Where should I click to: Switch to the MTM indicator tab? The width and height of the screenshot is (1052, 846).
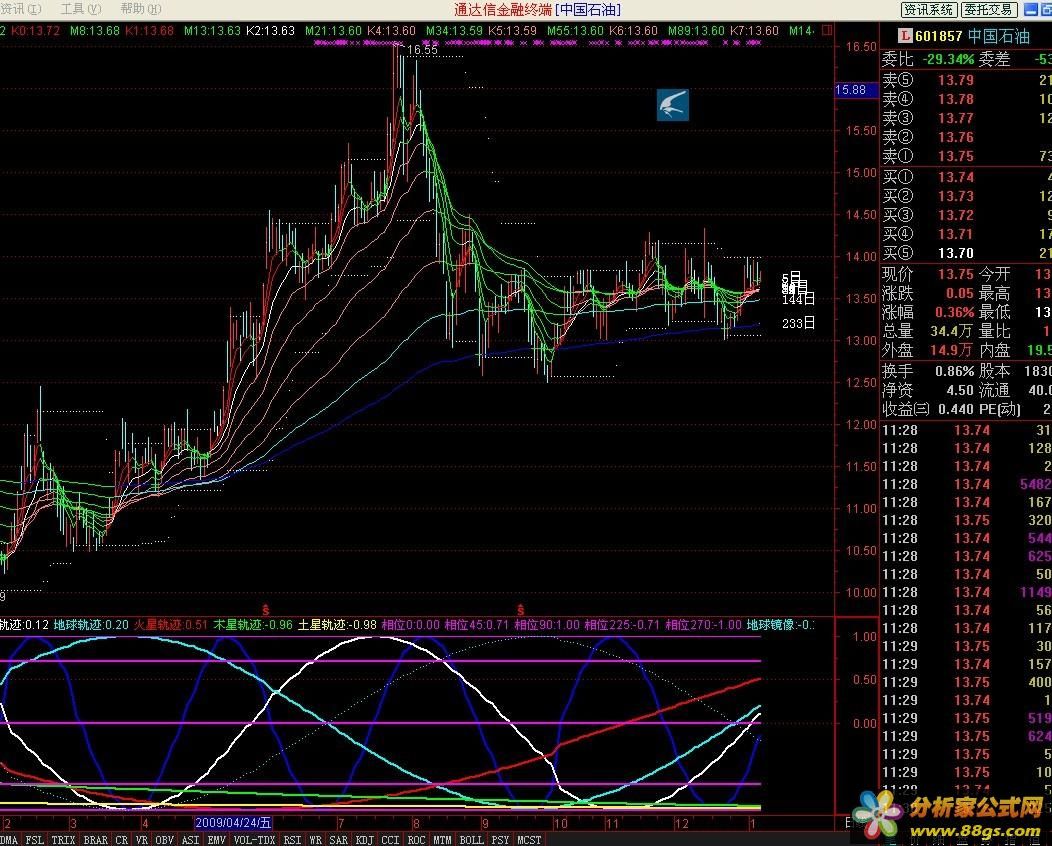[x=442, y=839]
